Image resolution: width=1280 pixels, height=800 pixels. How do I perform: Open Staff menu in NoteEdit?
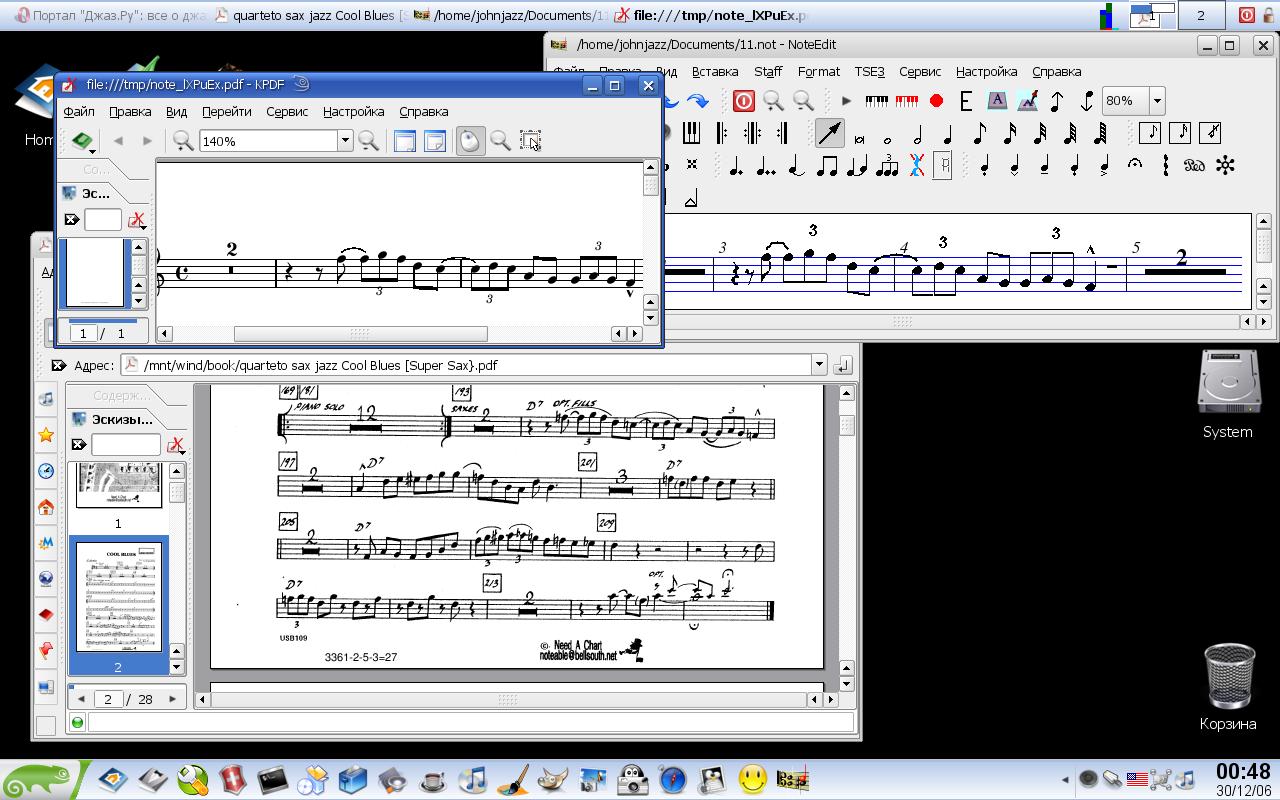point(768,71)
